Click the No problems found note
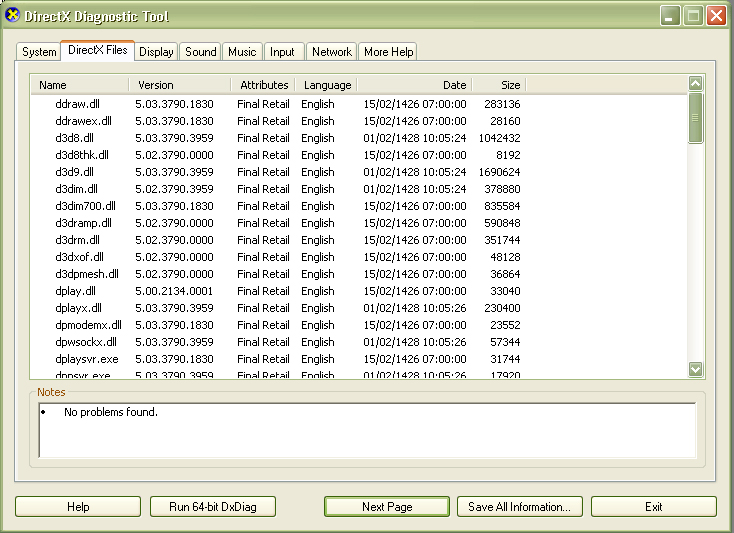The width and height of the screenshot is (734, 533). pyautogui.click(x=111, y=412)
